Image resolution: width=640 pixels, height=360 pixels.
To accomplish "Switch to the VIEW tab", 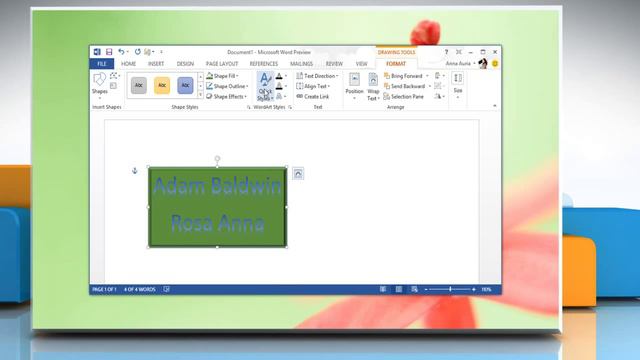I will pyautogui.click(x=361, y=64).
